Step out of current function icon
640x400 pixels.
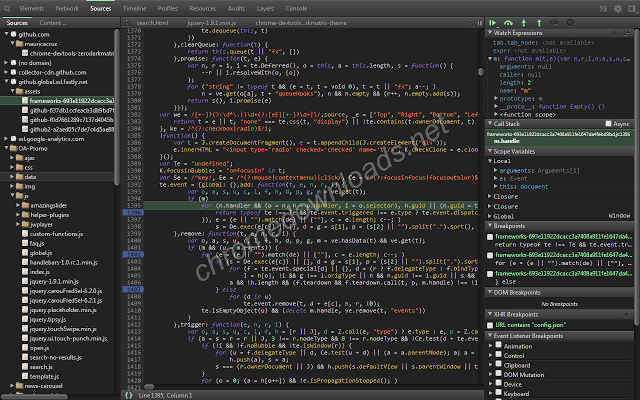pos(539,23)
